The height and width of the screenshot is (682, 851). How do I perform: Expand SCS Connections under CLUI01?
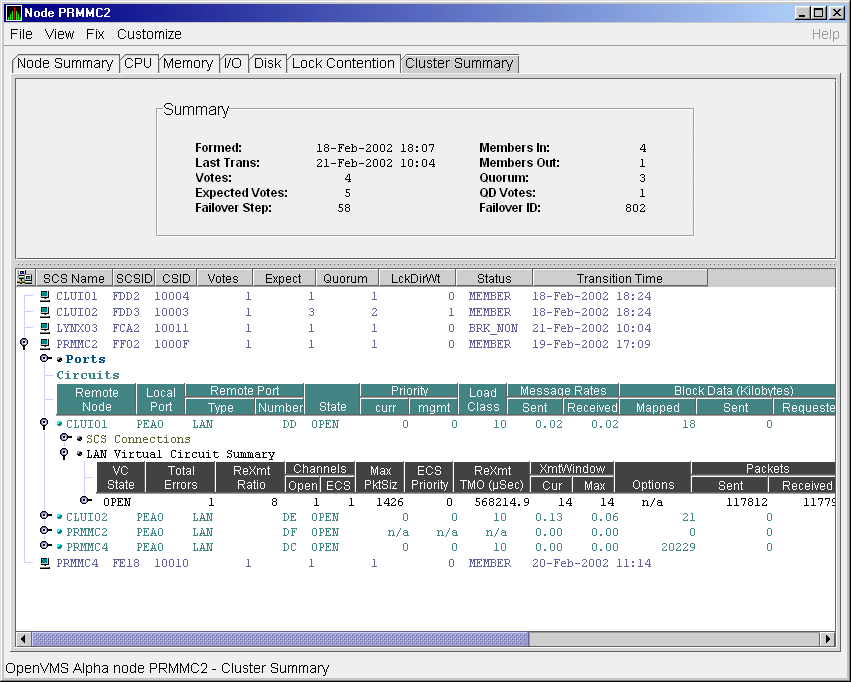[x=66, y=437]
